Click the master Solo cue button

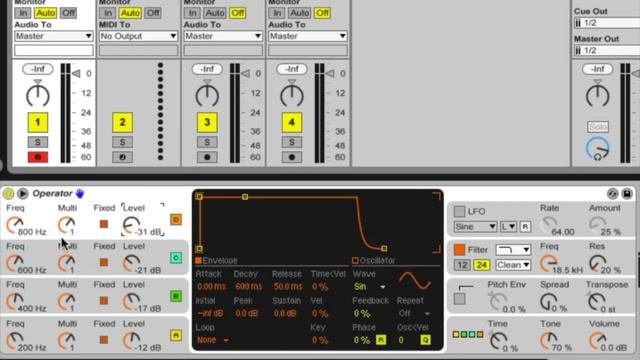point(598,127)
